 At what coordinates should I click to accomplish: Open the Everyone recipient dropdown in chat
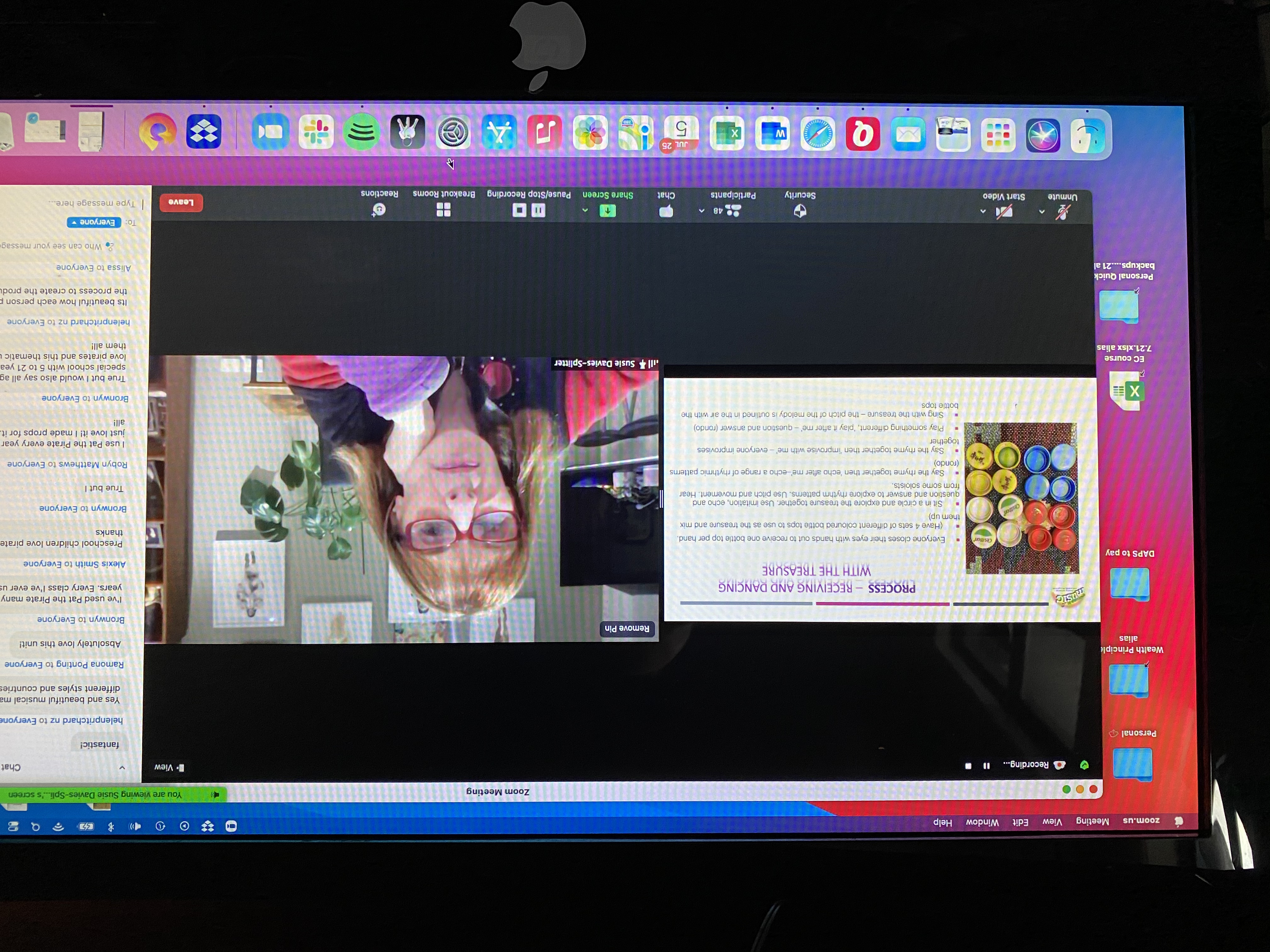tap(94, 222)
